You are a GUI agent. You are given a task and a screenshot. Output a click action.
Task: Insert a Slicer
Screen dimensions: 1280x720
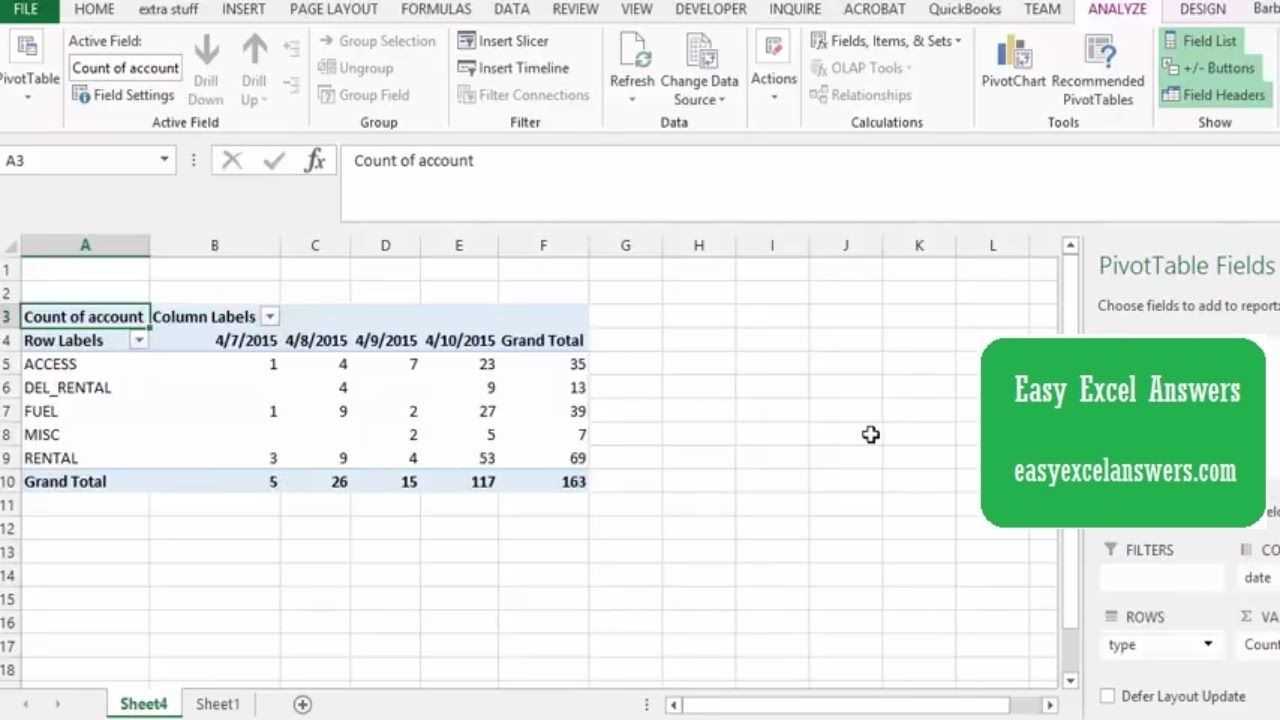coord(503,41)
